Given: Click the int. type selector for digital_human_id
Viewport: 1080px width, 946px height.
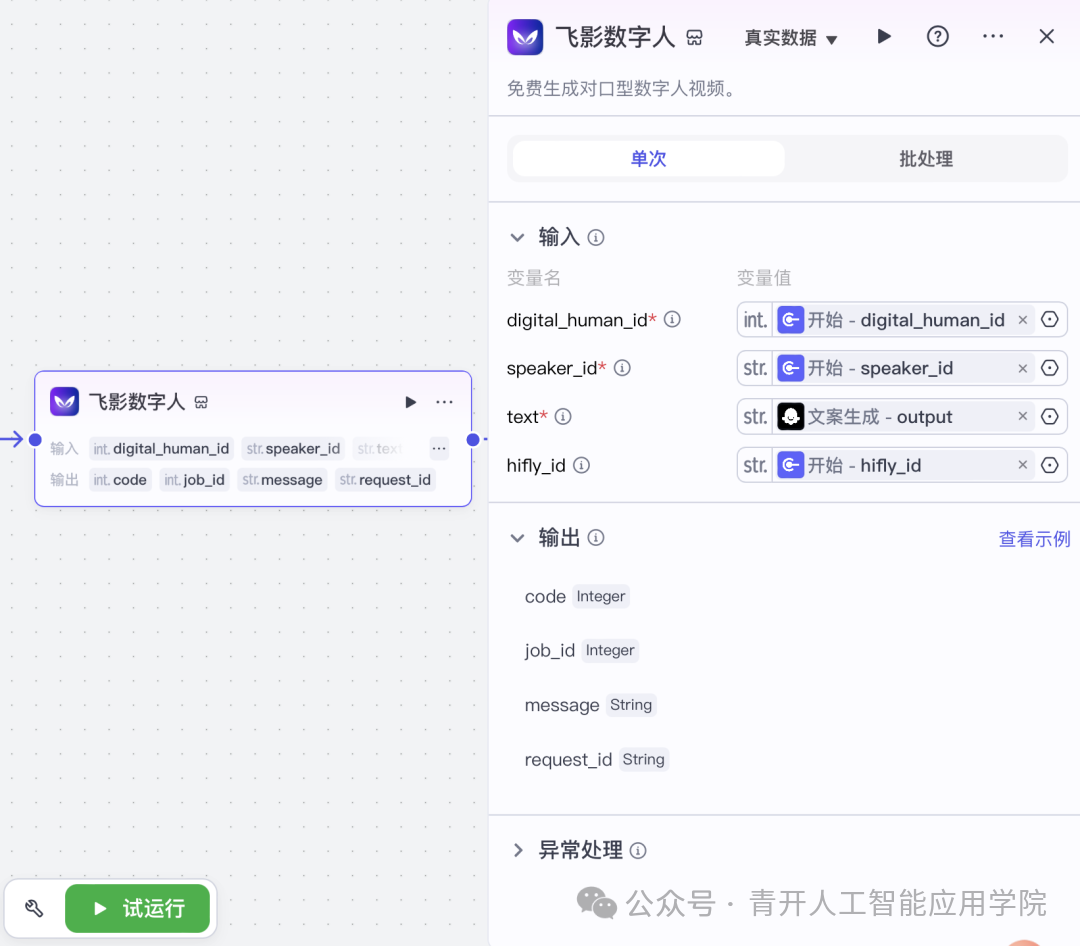Looking at the screenshot, I should (756, 320).
